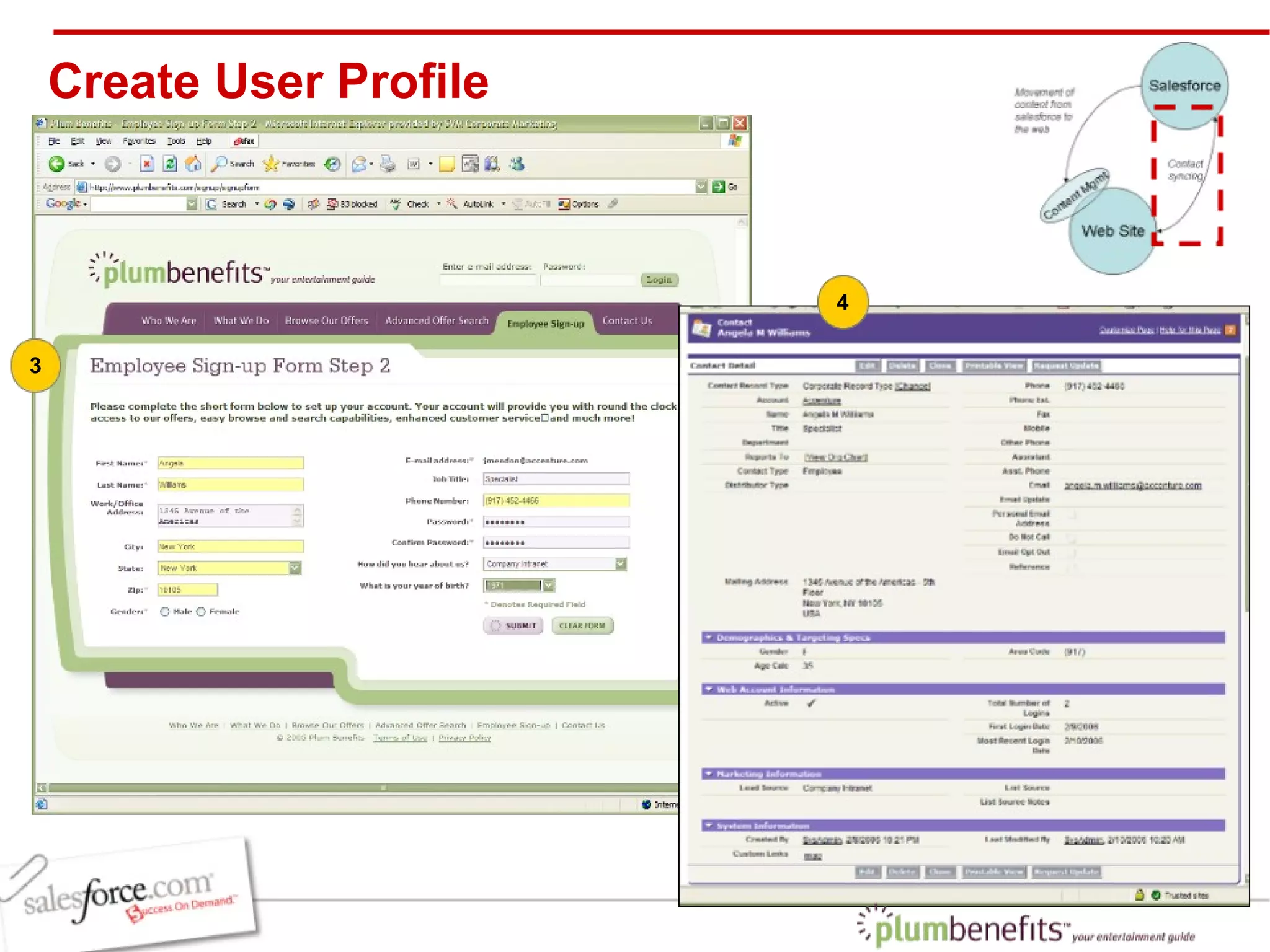Open the address bar history dropdown arrow

pos(701,187)
